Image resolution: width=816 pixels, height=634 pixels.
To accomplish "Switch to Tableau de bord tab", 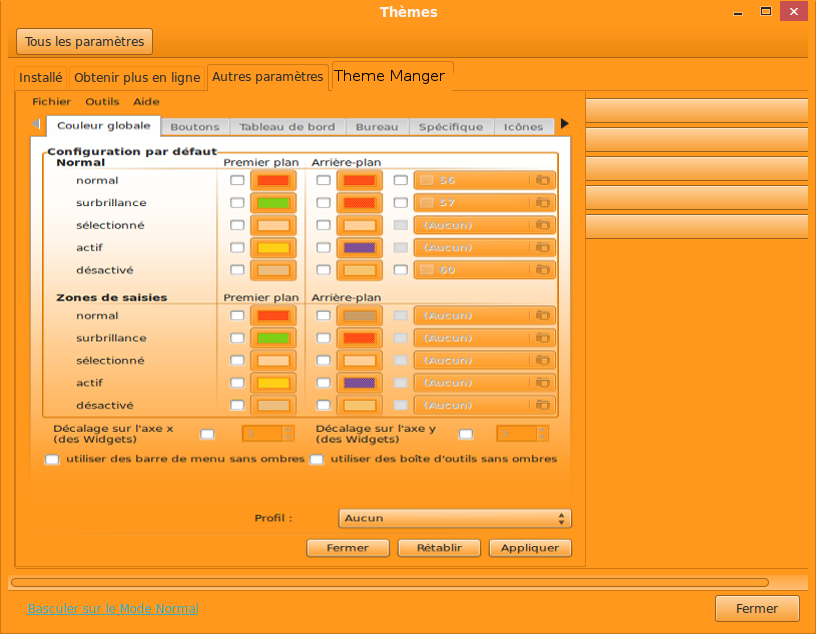I will (287, 126).
